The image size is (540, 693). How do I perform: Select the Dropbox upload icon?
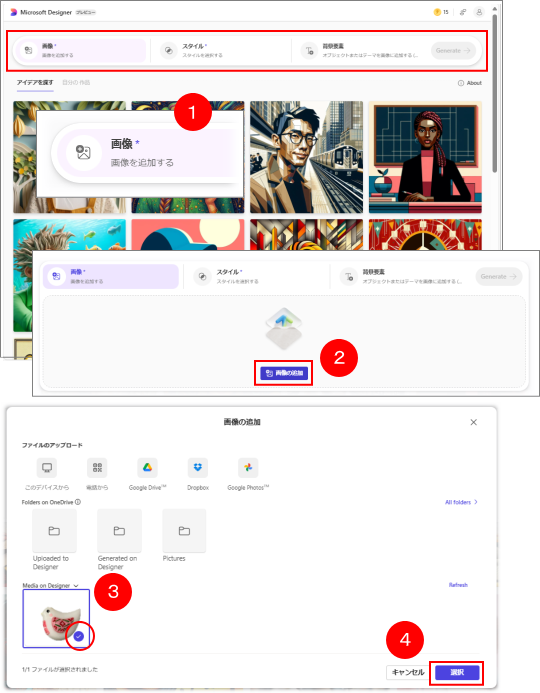[x=198, y=468]
